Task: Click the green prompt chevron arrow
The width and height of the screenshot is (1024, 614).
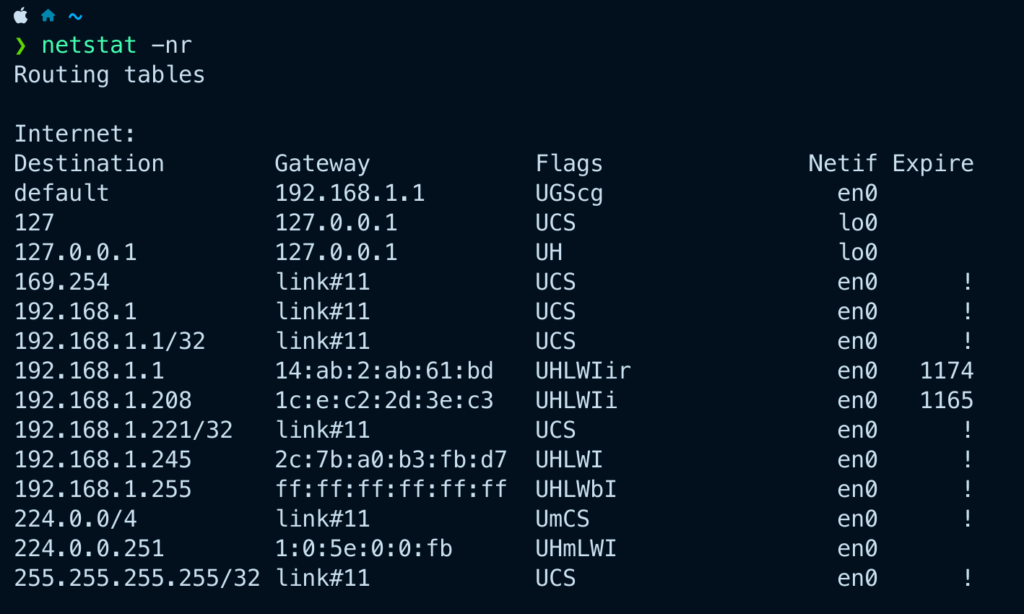Action: 20,45
